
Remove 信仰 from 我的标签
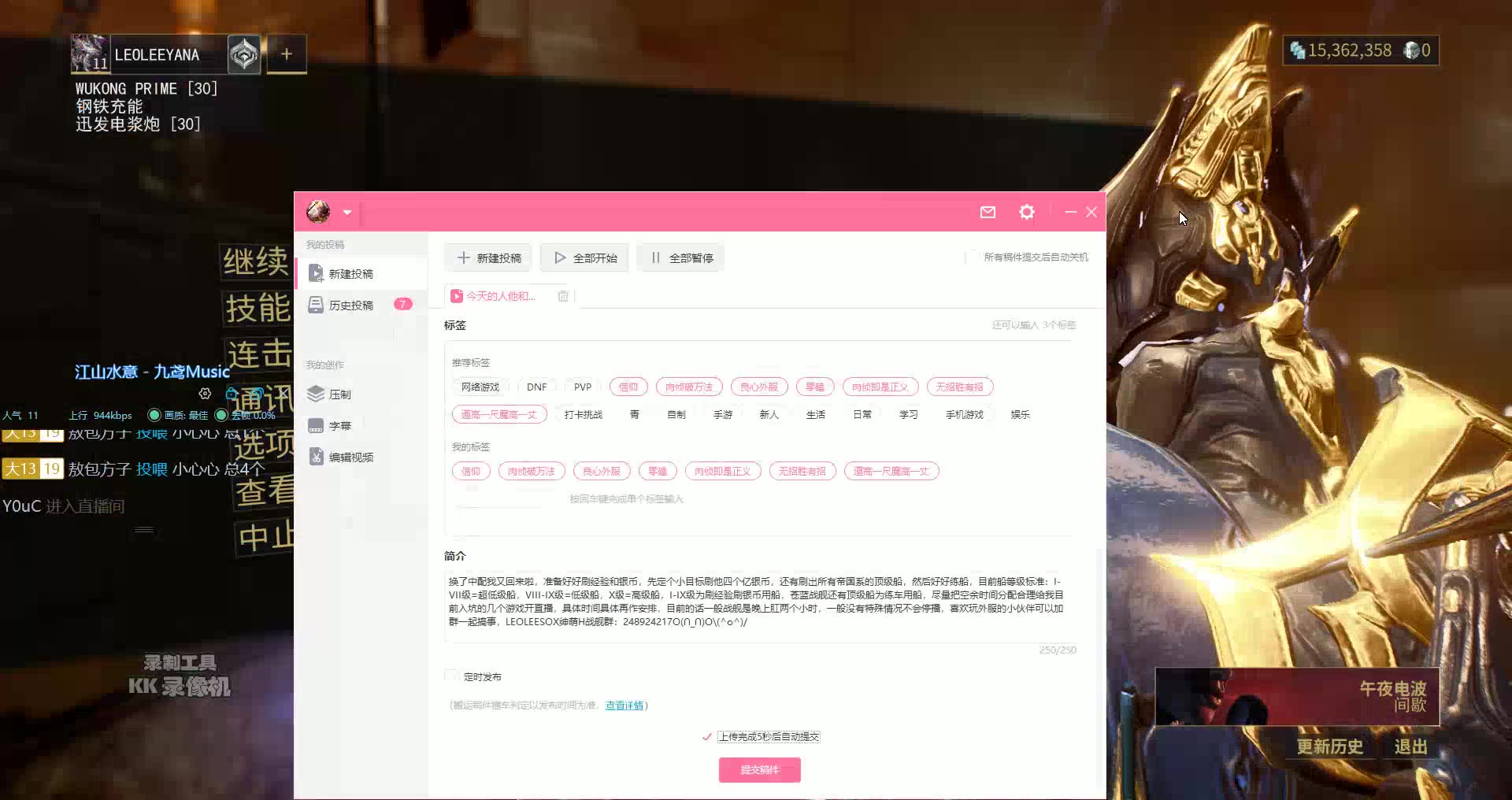click(x=471, y=471)
